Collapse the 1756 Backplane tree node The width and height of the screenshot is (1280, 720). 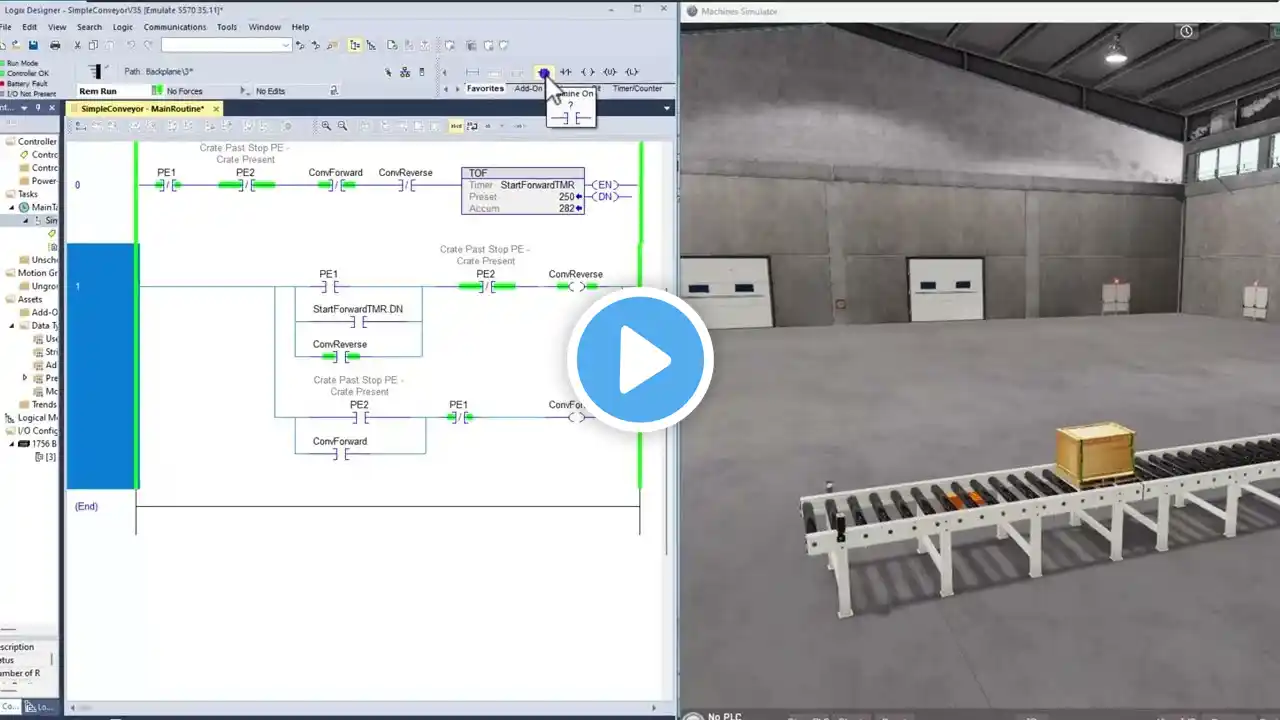(x=13, y=444)
